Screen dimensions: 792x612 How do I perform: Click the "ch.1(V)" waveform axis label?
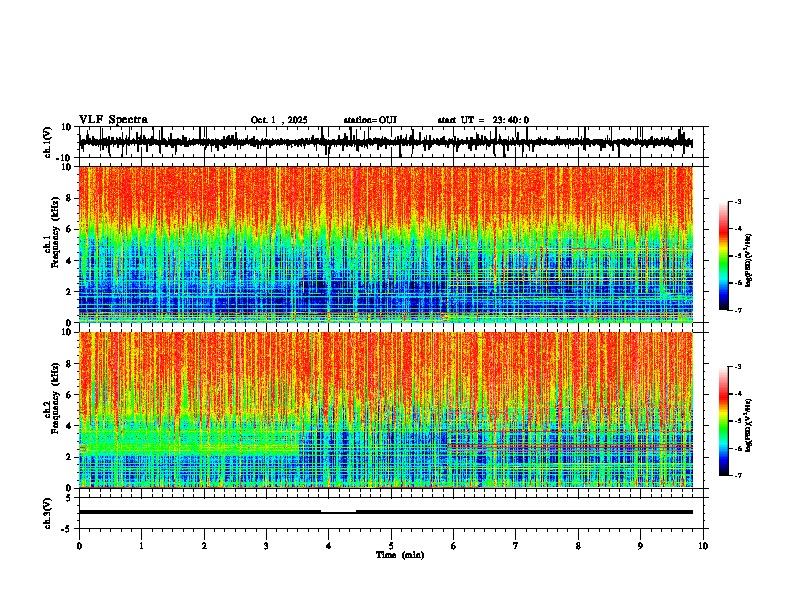[48, 142]
